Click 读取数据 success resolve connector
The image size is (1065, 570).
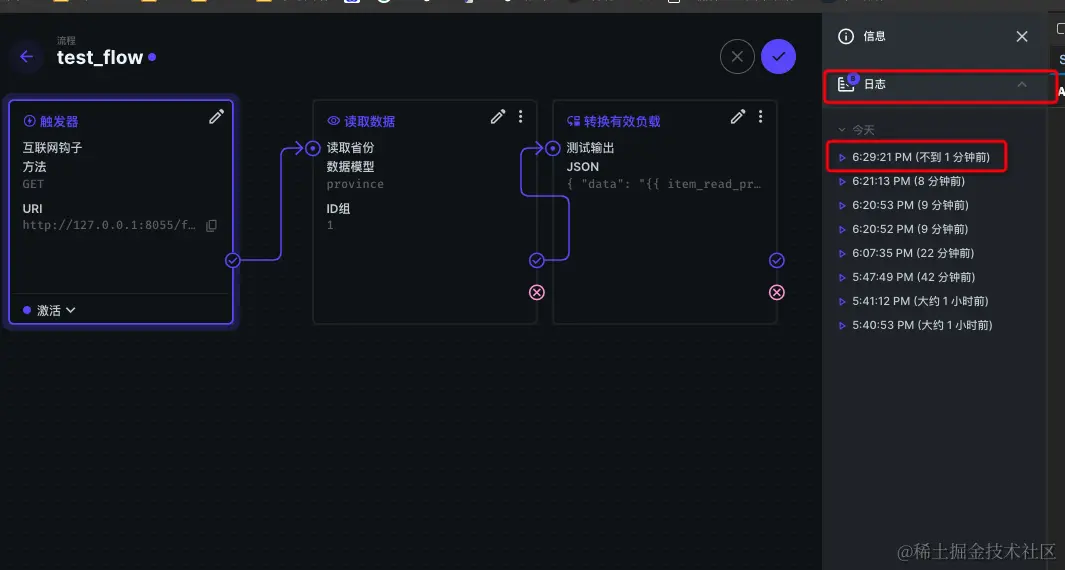537,260
